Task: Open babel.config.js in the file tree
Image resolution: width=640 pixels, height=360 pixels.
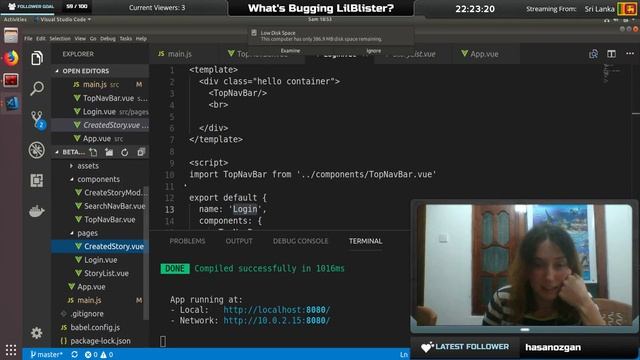Action: click(101, 327)
